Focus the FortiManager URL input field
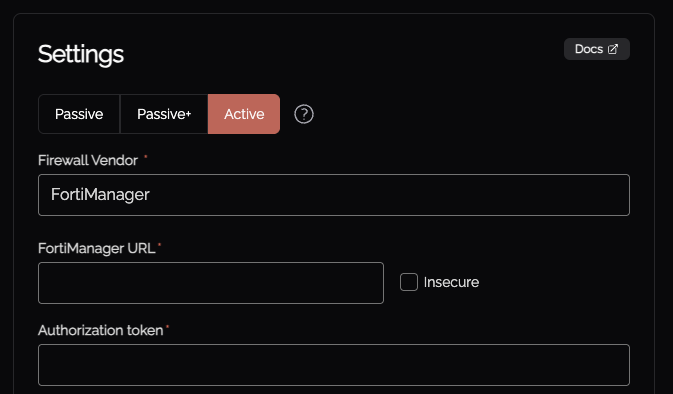 (211, 283)
